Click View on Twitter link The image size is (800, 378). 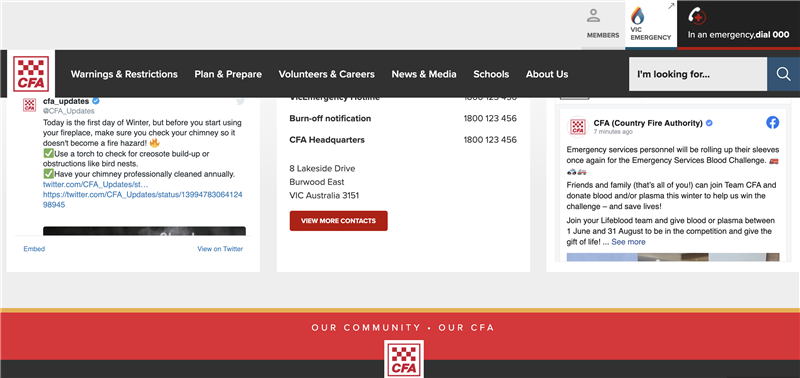tap(220, 249)
